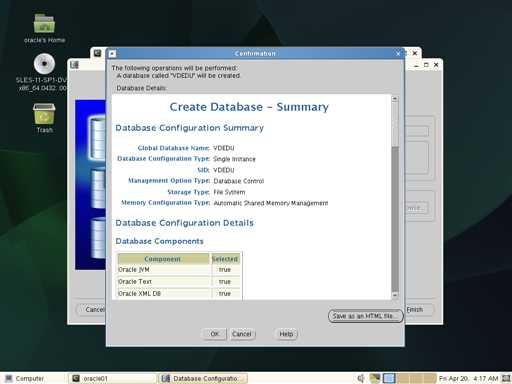Click the volume speaker tray icon
512x384 pixels.
click(x=361, y=378)
